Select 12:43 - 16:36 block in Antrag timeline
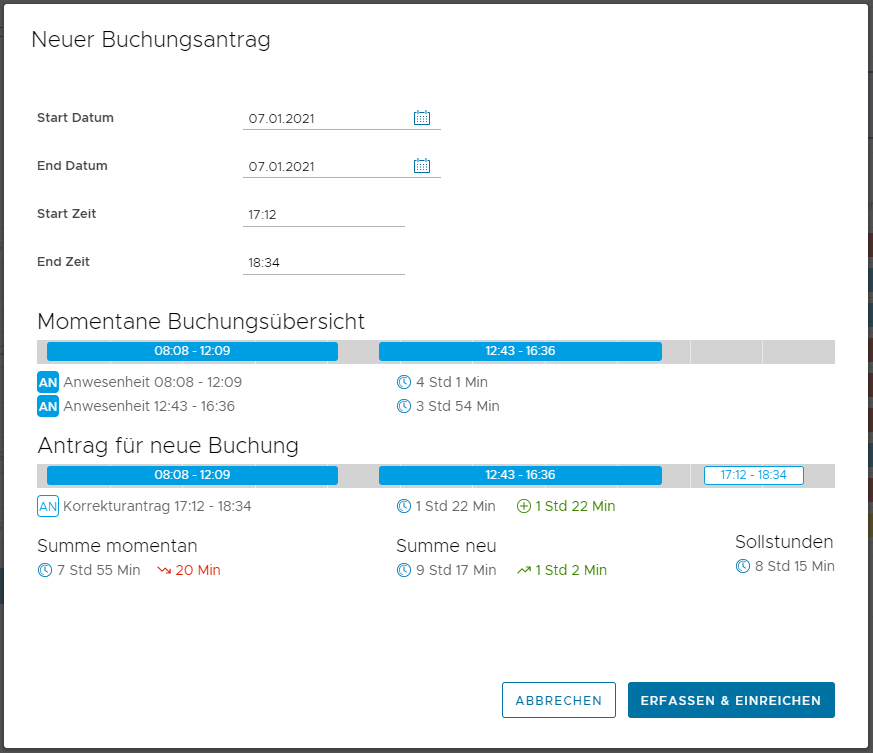This screenshot has height=753, width=873. click(x=520, y=475)
